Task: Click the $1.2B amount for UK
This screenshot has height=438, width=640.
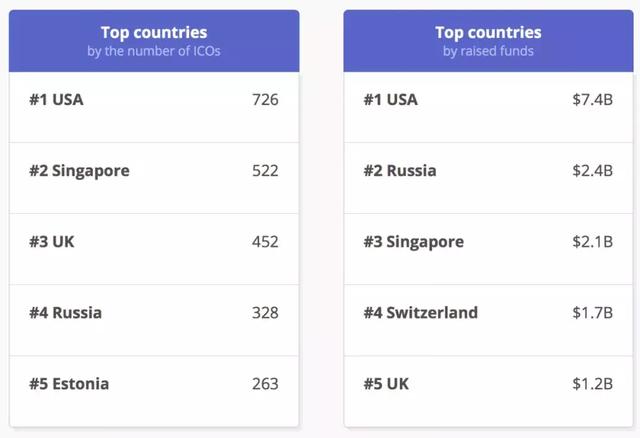Action: (x=592, y=384)
